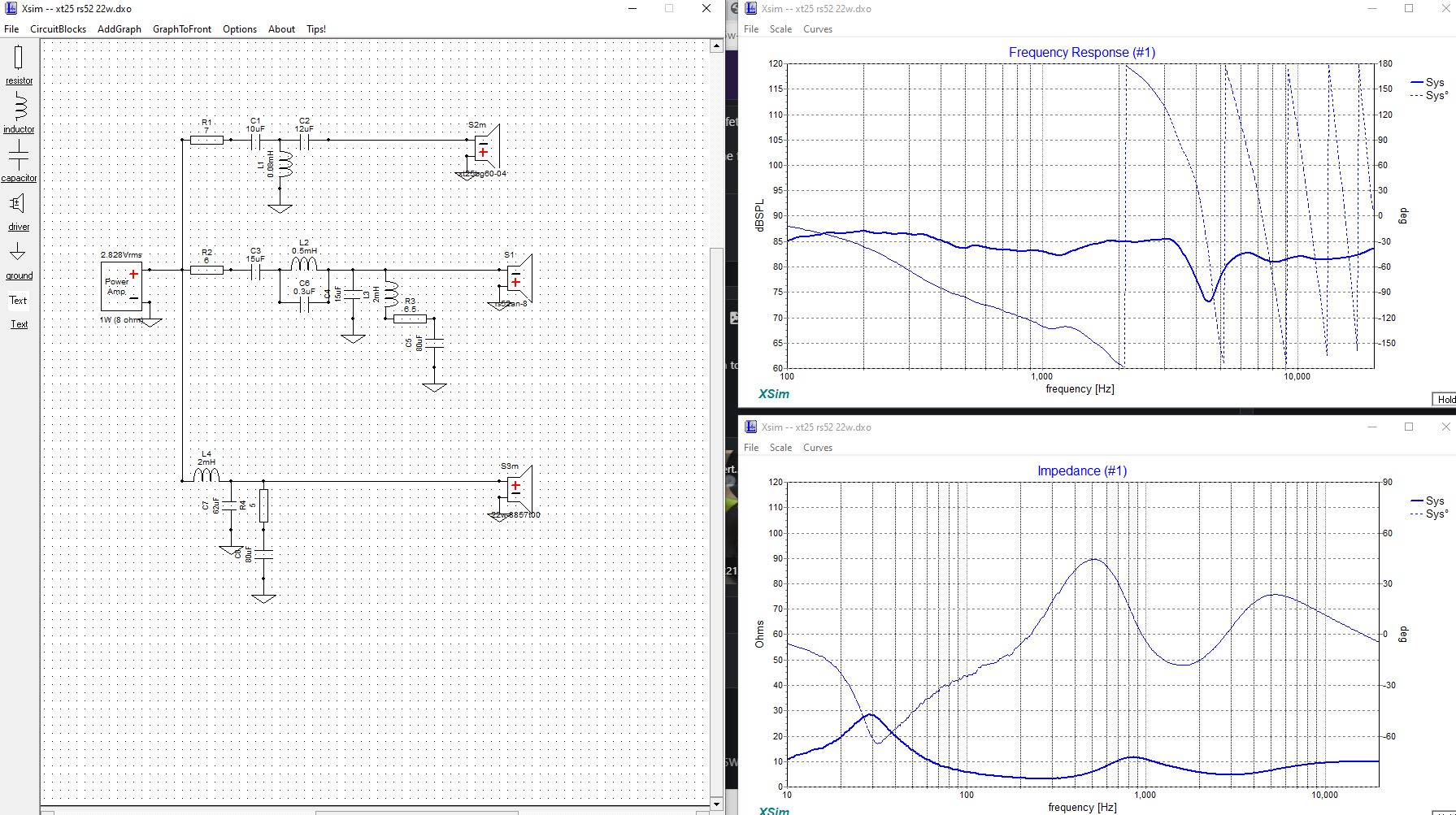Click the Impedance (#1) graph title
1456x815 pixels.
pyautogui.click(x=1082, y=470)
